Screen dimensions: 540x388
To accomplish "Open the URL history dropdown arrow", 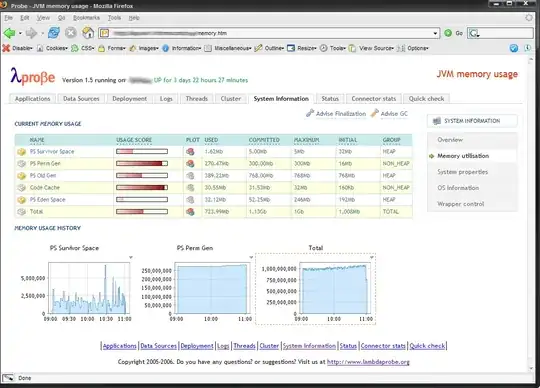I will point(435,33).
